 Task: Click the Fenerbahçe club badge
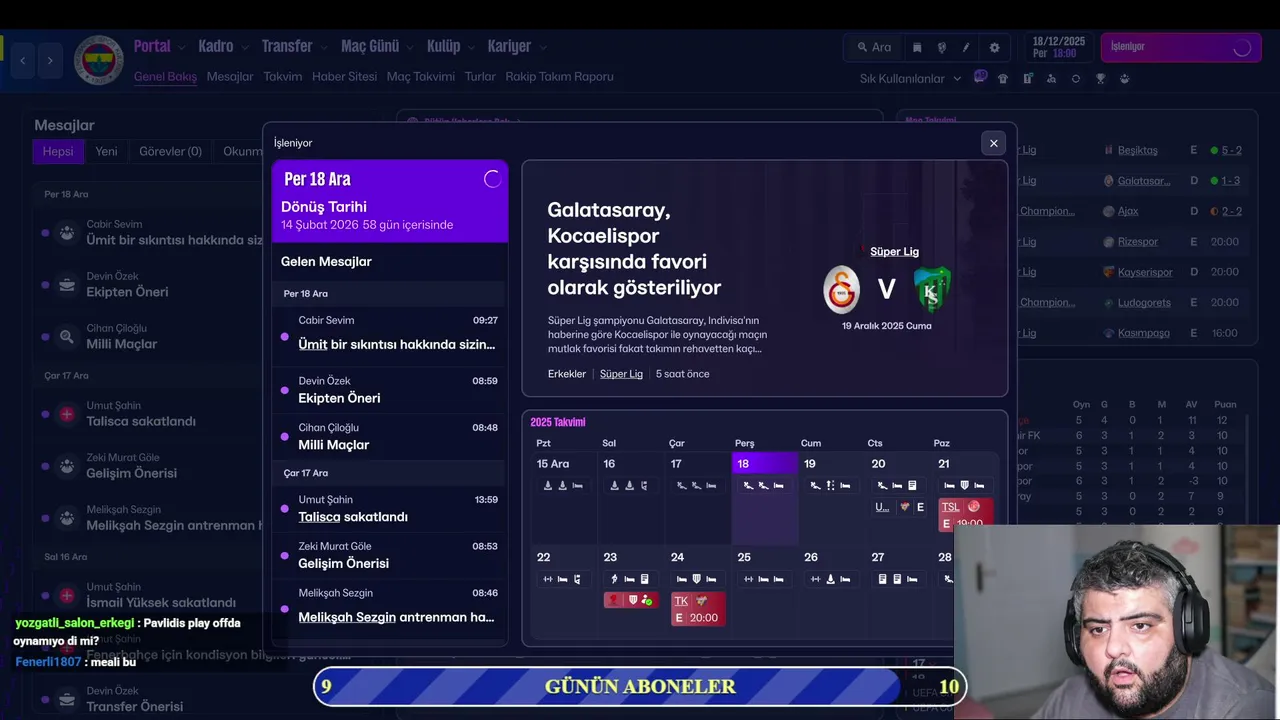[98, 60]
